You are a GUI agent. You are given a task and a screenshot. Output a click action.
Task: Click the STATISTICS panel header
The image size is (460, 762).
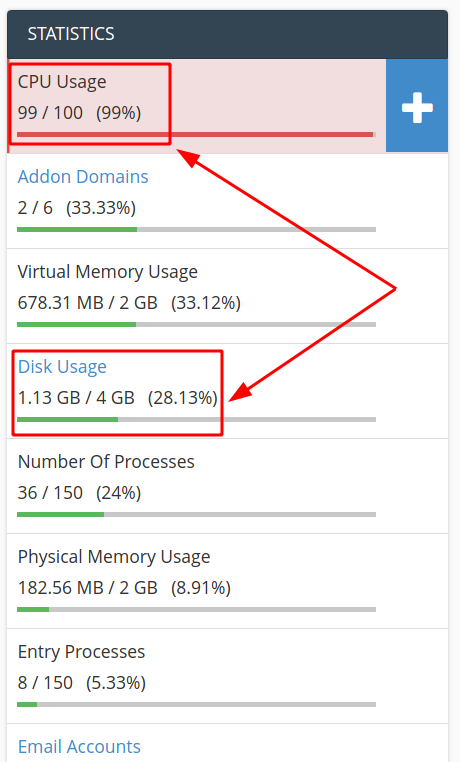point(227,34)
